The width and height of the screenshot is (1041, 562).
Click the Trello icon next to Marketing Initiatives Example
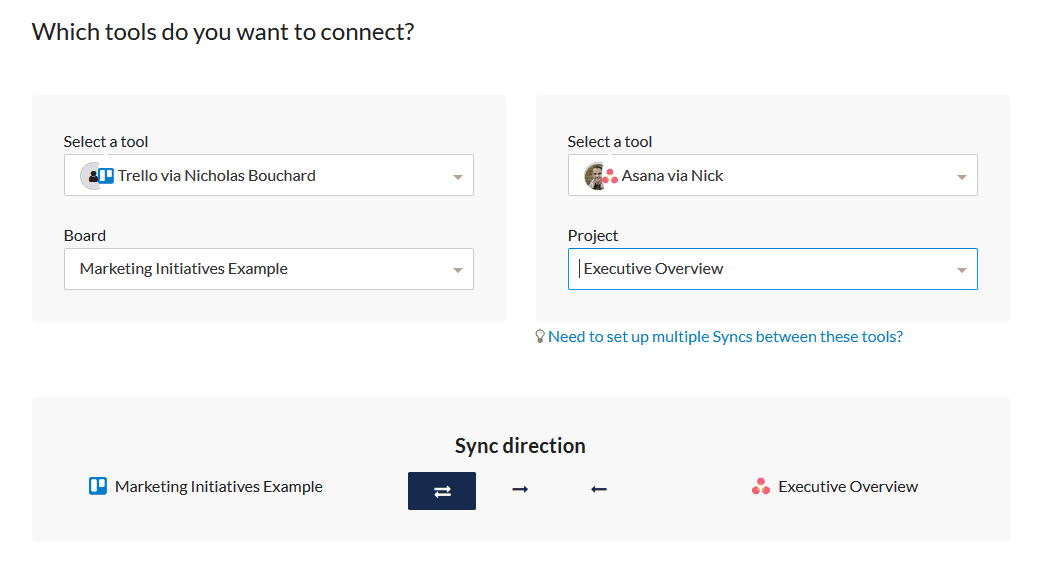coord(98,486)
